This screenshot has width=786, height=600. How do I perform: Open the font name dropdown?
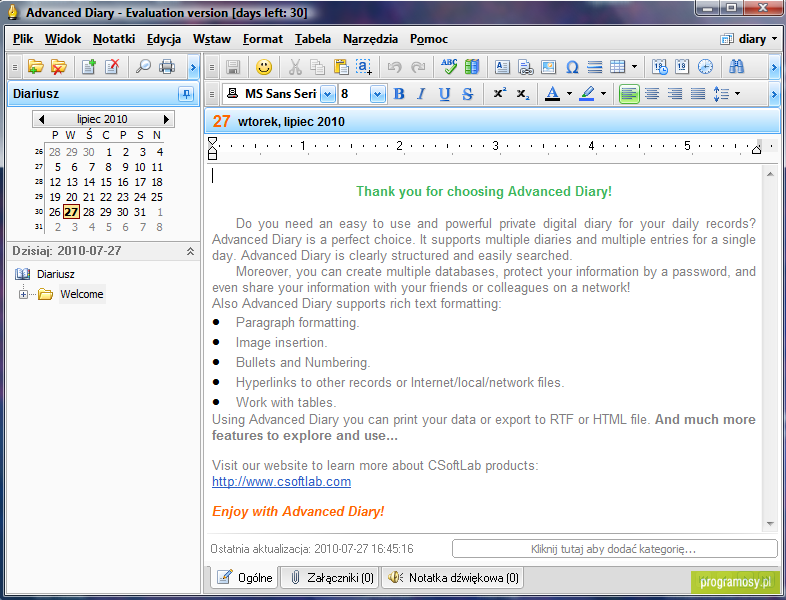tap(327, 94)
